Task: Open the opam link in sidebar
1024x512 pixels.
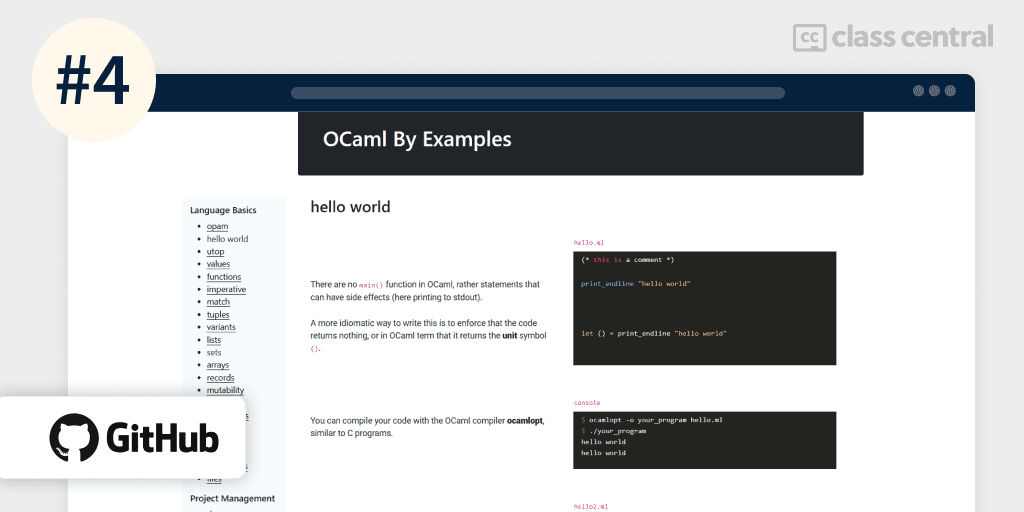Action: (x=217, y=227)
